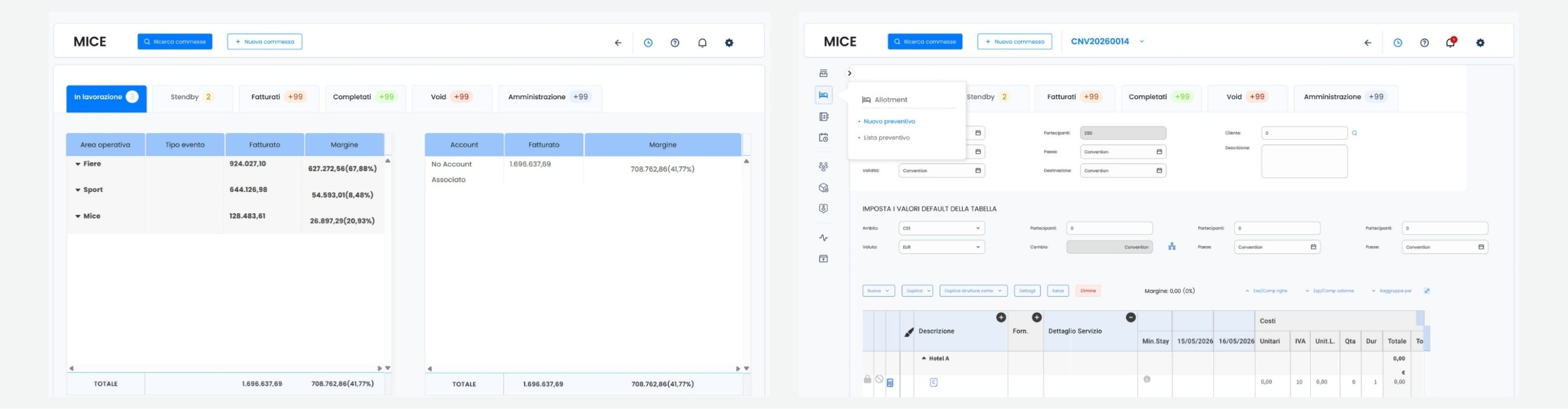Toggle Esp/Comp colonne expander
Viewport: 1568px width, 409px height.
[x=1330, y=291]
